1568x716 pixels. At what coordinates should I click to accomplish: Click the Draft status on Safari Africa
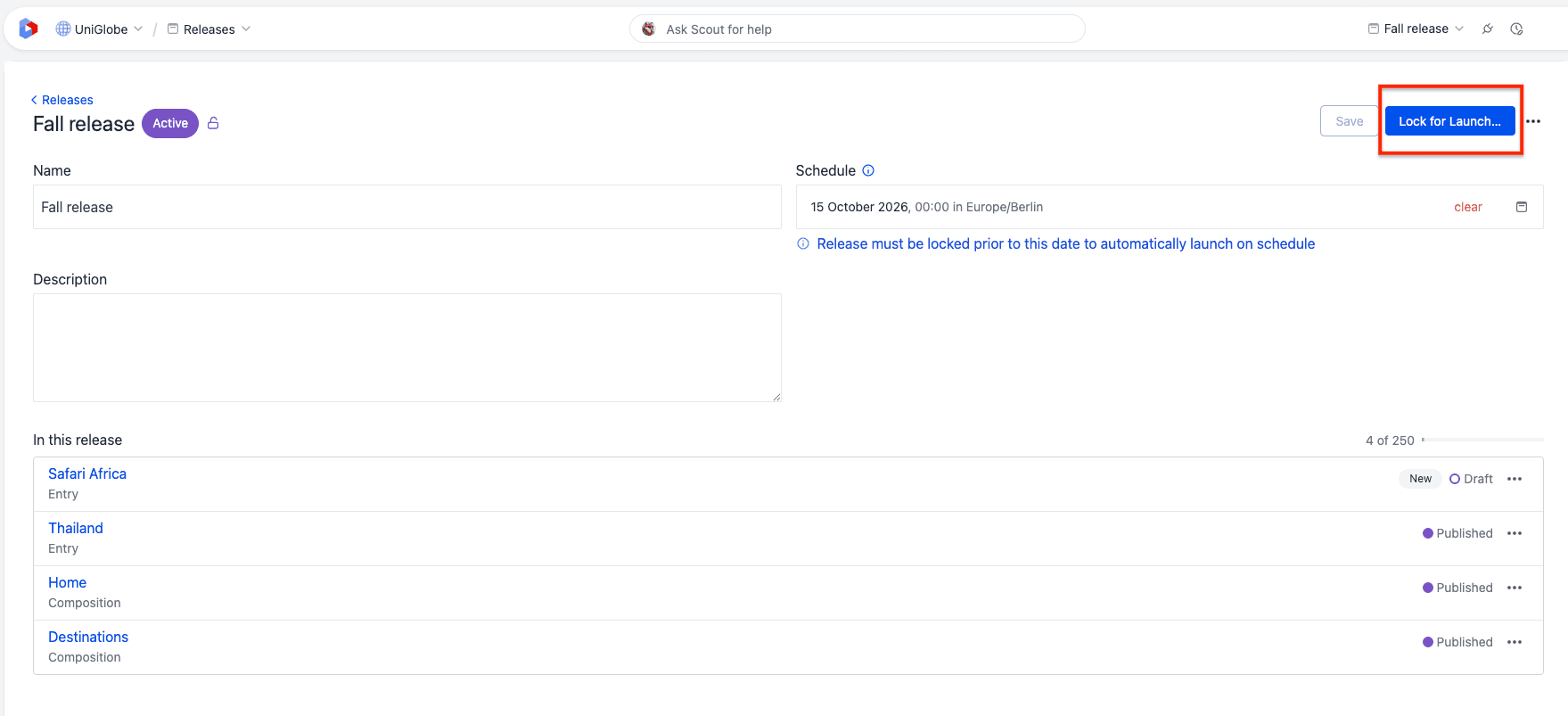coord(1471,479)
